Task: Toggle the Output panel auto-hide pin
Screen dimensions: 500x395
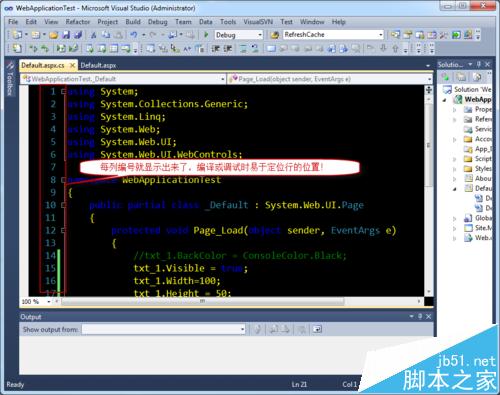Action: click(420, 316)
